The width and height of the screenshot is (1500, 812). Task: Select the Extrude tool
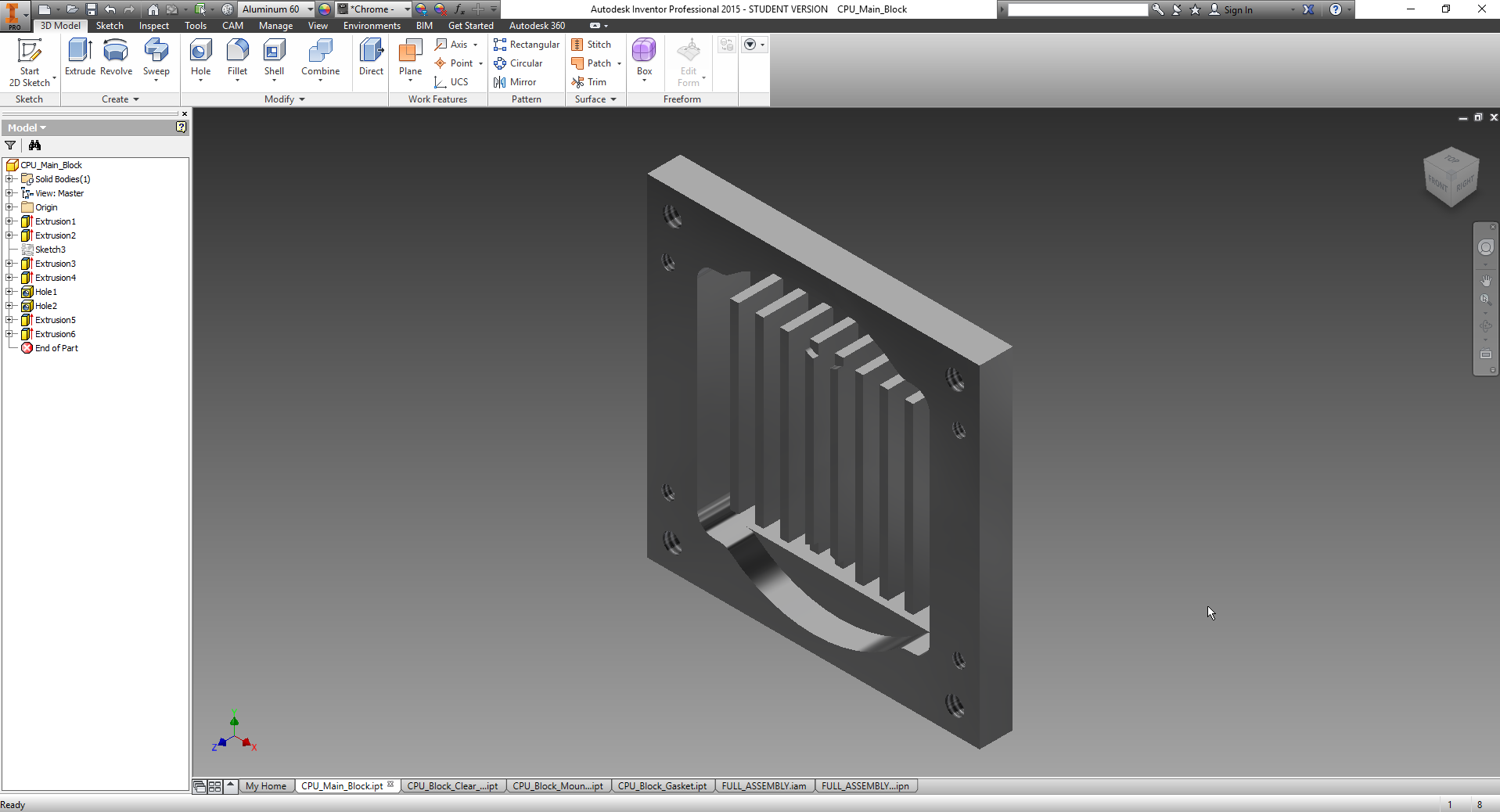coord(80,58)
